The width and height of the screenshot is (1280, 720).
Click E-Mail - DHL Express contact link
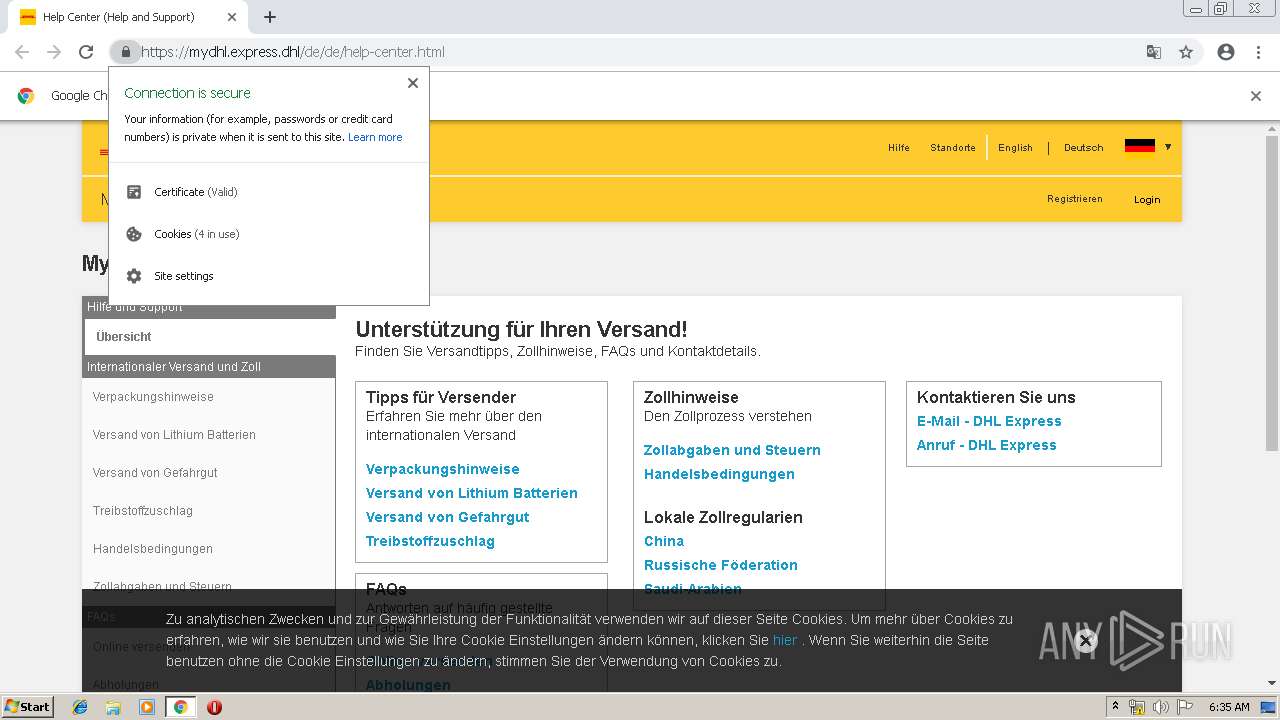pos(989,421)
